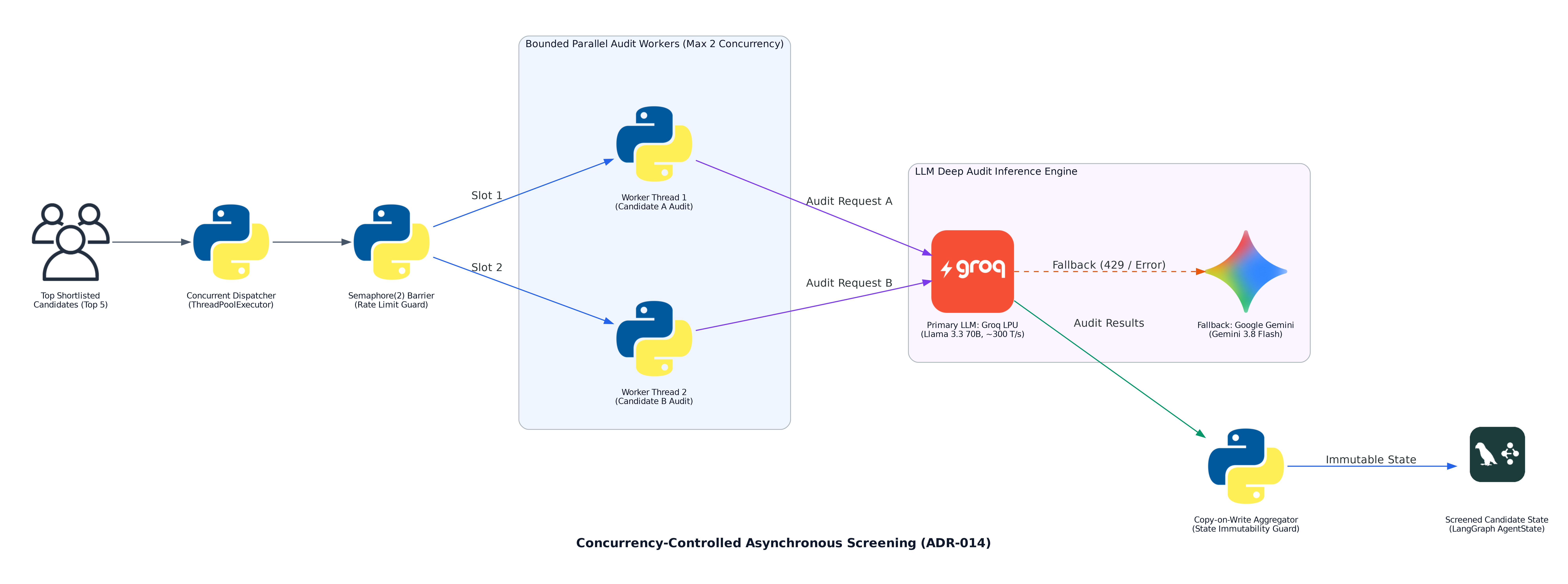Click the Semaphore(2) Barrier Python icon
1568x584 pixels.
(391, 242)
